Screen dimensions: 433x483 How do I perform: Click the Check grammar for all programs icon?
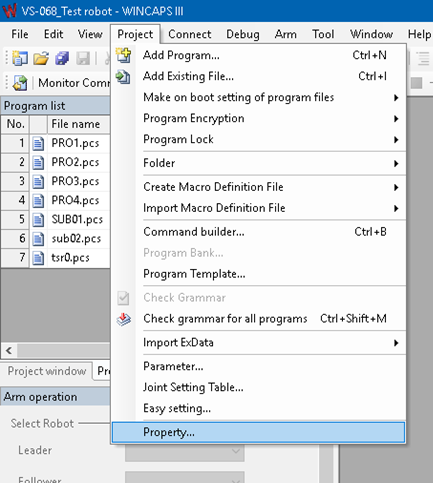[123, 319]
